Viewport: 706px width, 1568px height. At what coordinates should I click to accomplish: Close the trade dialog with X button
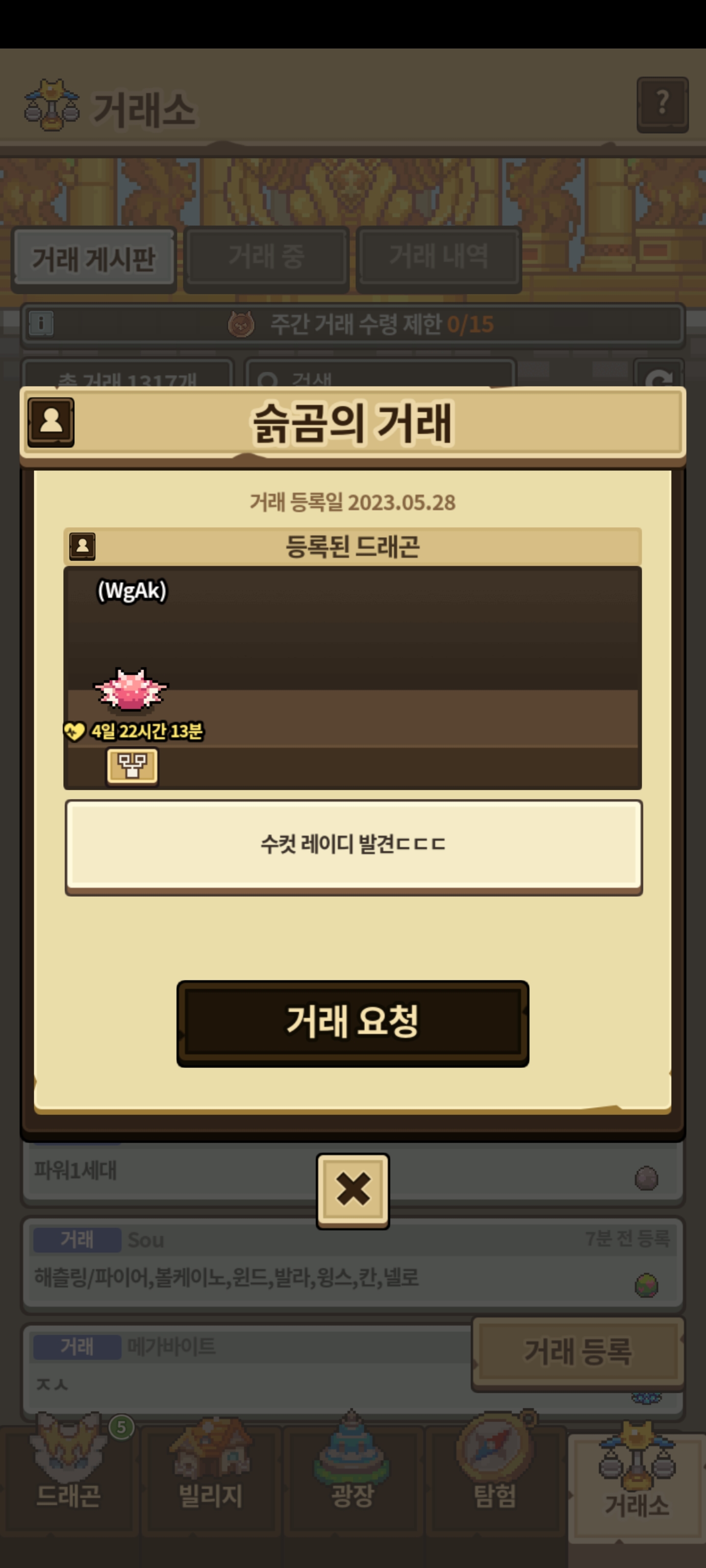click(x=353, y=1191)
